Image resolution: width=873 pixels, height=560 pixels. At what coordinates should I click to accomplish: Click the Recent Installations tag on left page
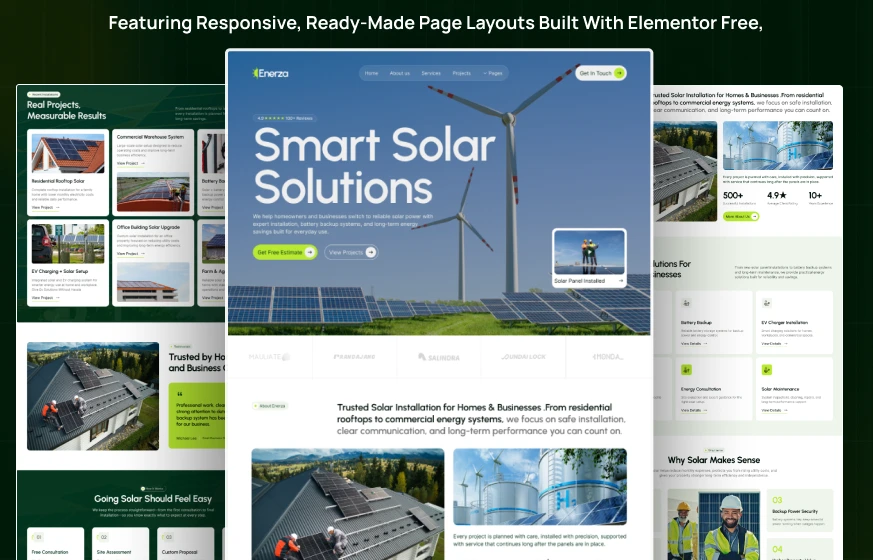coord(44,95)
